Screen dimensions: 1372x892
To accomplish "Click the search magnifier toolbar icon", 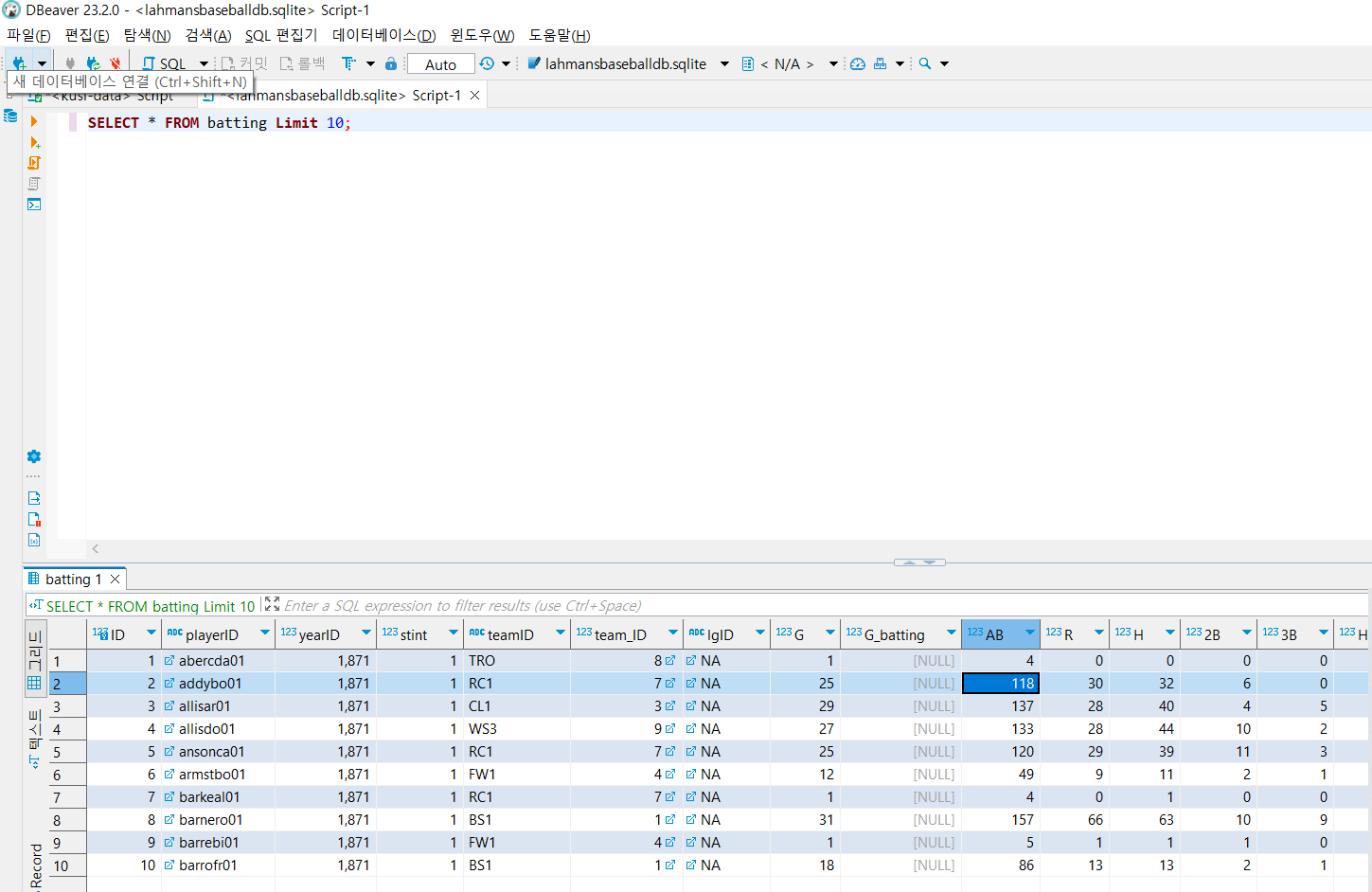I will (x=925, y=63).
